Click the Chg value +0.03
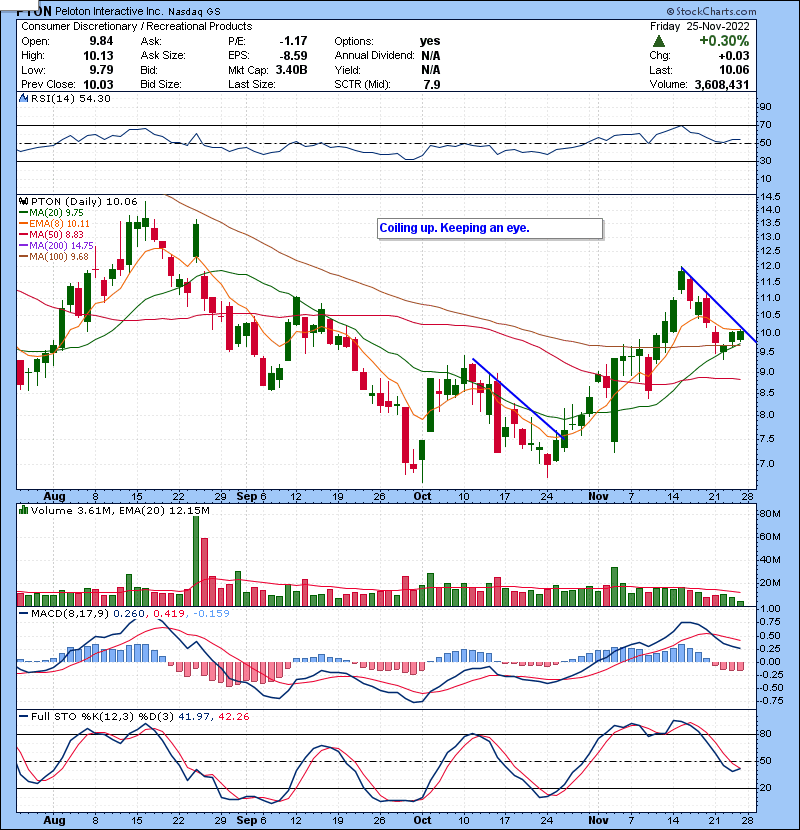The height and width of the screenshot is (830, 800). tap(734, 56)
